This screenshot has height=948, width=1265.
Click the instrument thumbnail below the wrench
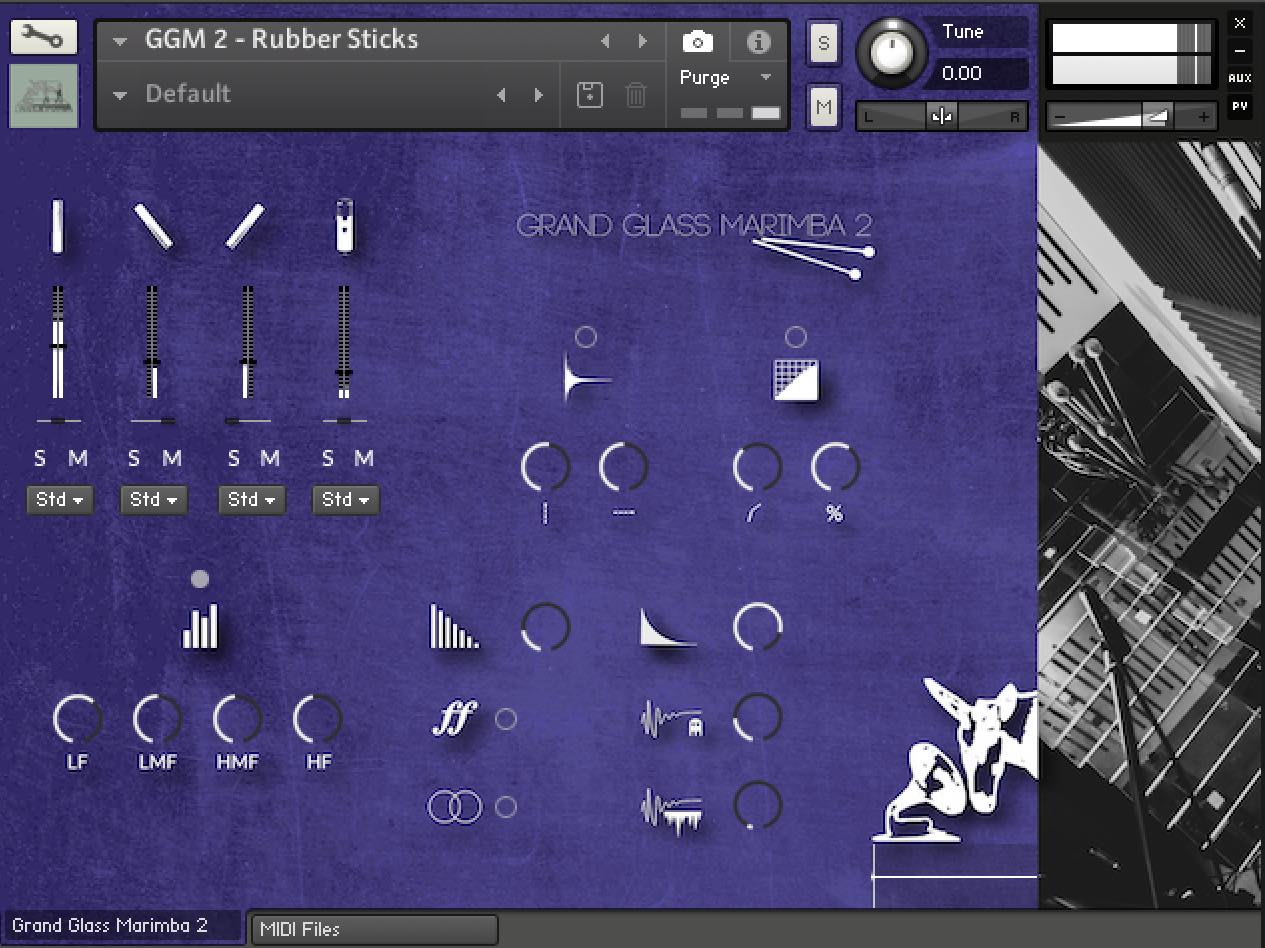tap(44, 96)
